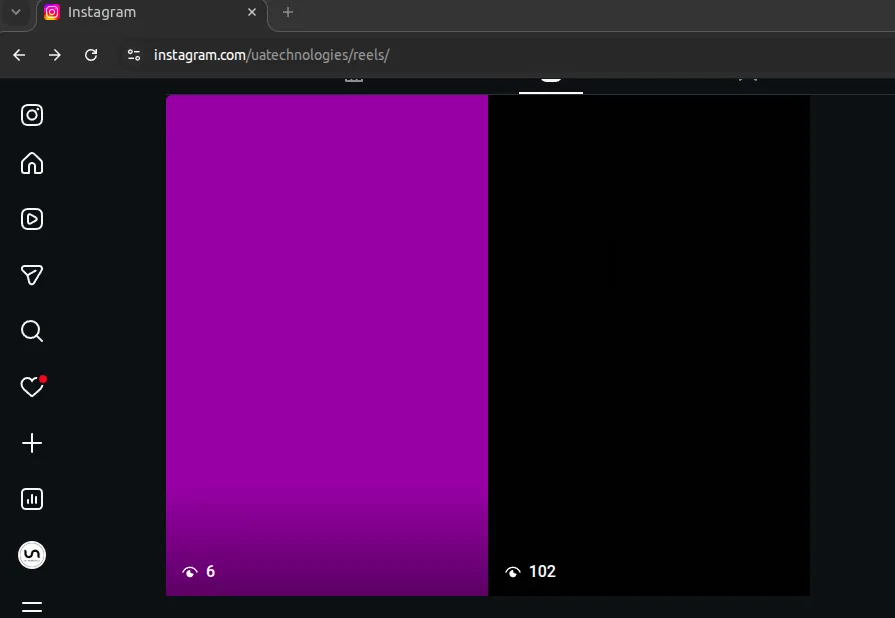
Task: Open the purple reel with 6 views
Action: (x=327, y=345)
